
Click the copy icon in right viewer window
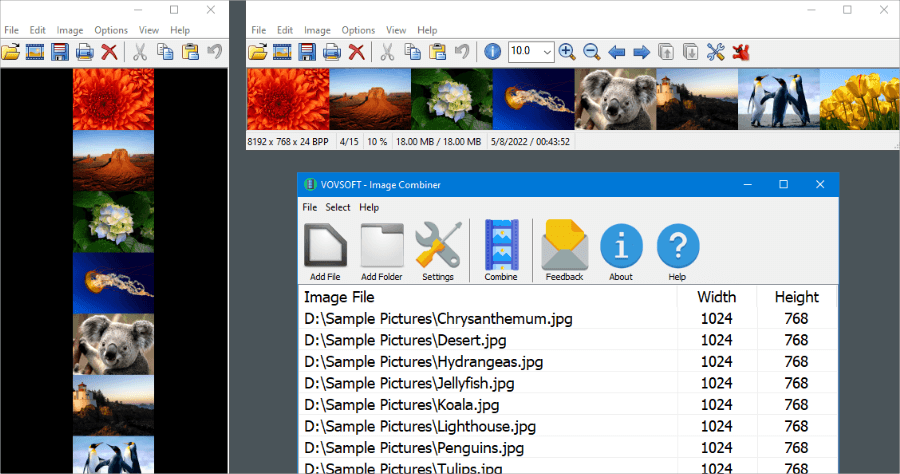[x=413, y=52]
